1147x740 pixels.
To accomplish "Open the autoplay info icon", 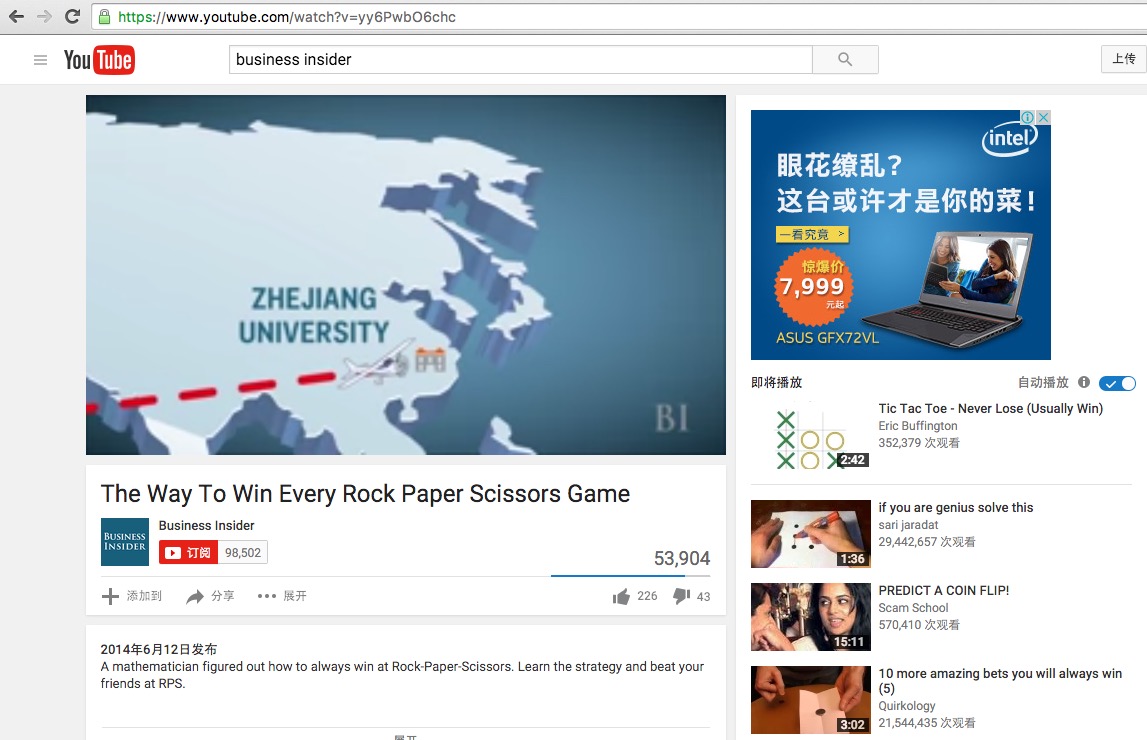I will [1084, 382].
